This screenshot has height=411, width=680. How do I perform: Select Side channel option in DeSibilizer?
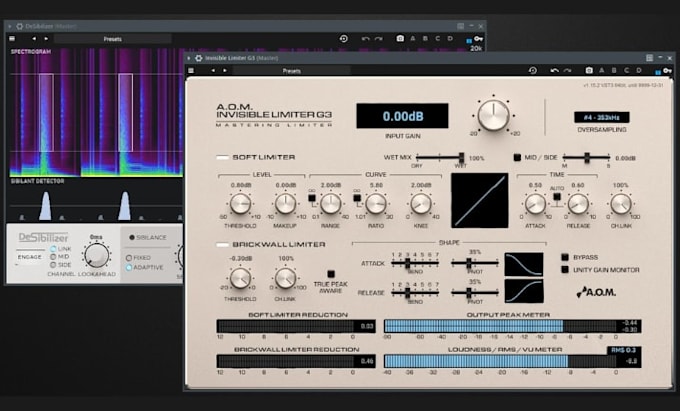[x=53, y=264]
